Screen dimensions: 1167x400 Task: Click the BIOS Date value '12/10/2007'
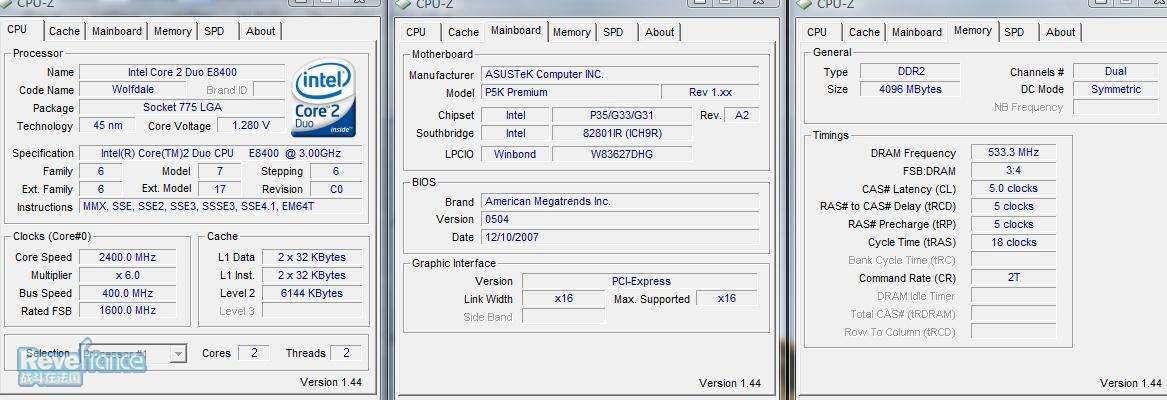(620, 237)
